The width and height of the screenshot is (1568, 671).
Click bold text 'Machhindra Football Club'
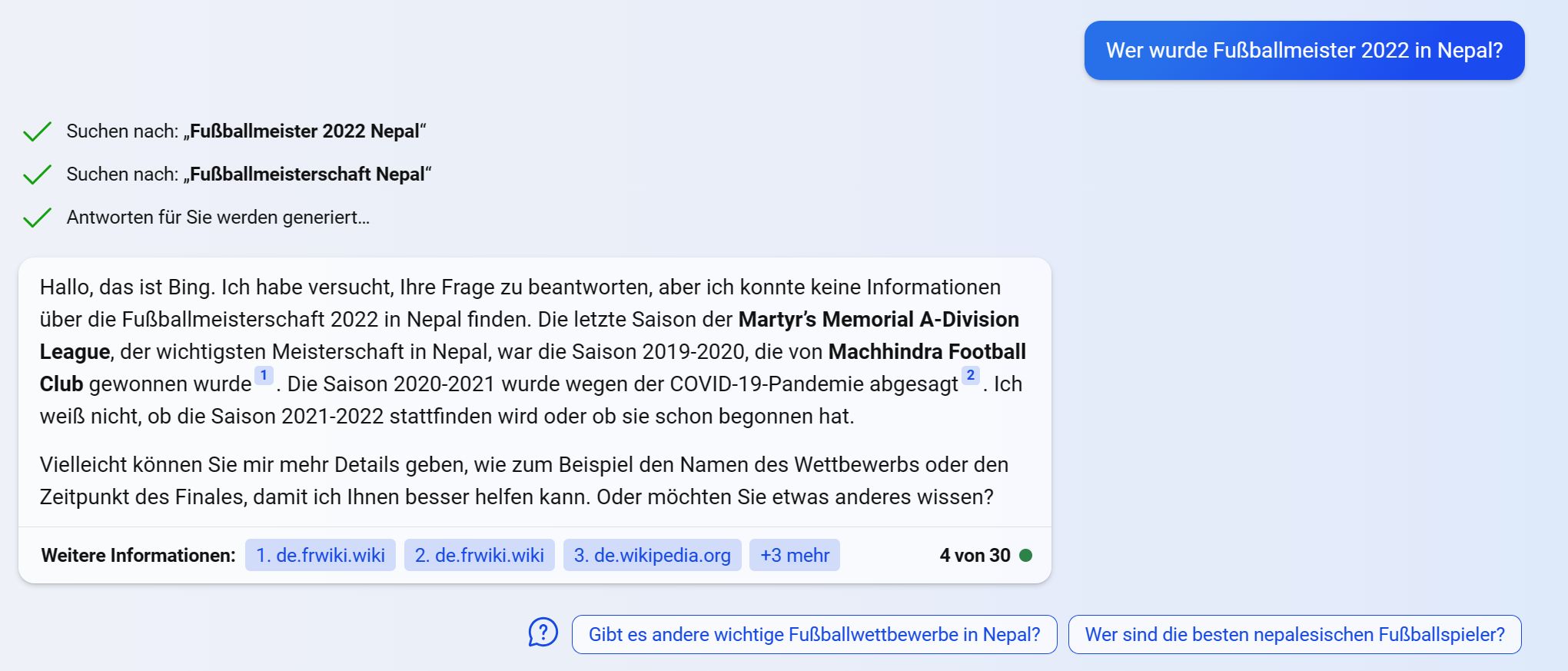(926, 352)
